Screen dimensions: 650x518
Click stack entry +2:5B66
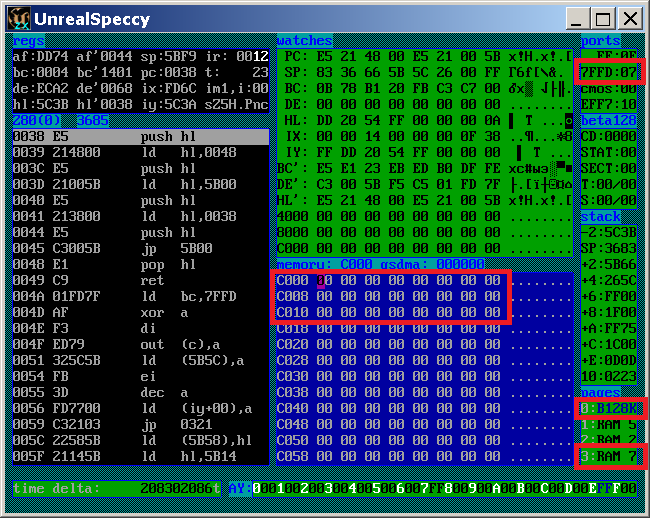[609, 264]
